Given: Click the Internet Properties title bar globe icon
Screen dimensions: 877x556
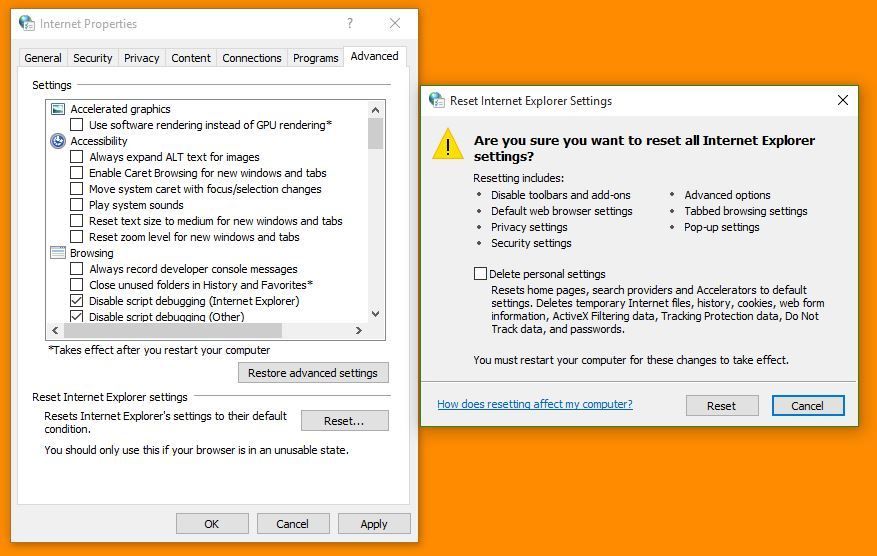Looking at the screenshot, I should click(27, 23).
